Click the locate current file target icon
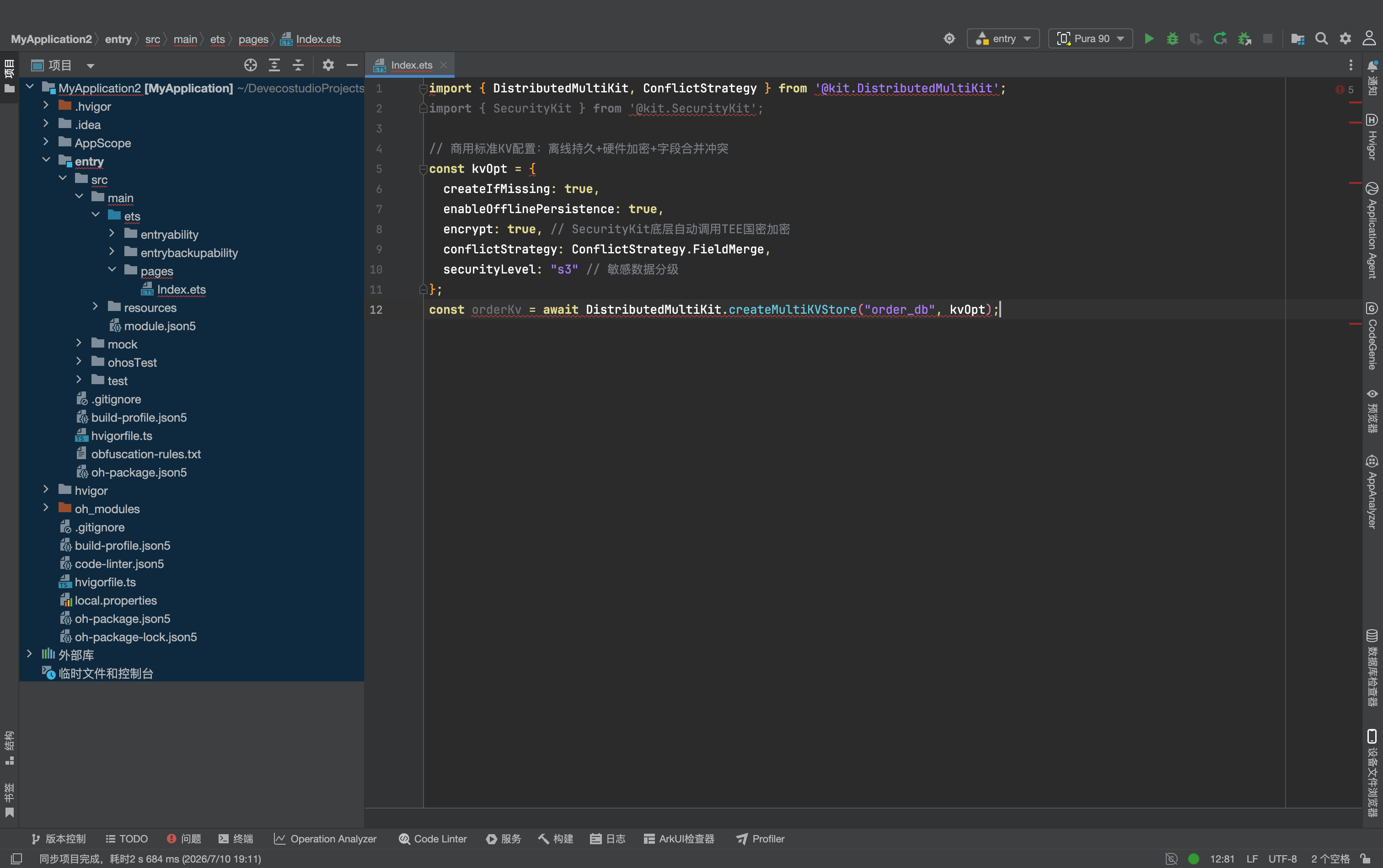 click(x=250, y=65)
